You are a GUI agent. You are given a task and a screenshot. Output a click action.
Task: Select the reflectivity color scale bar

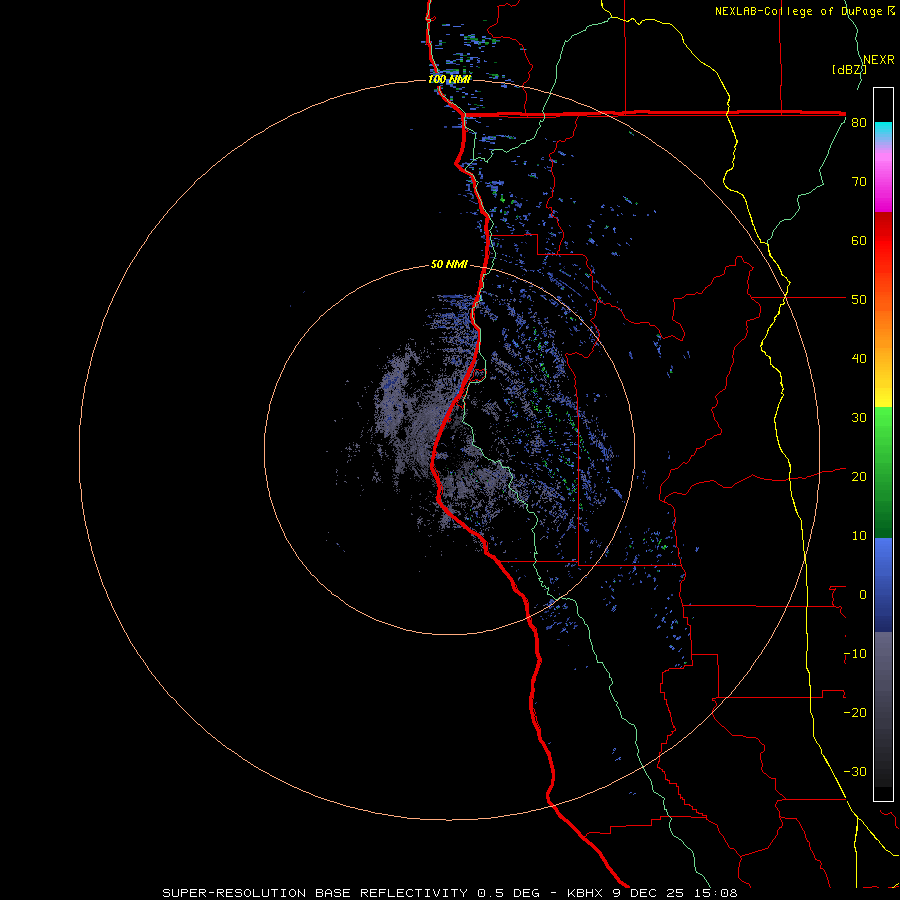(883, 444)
